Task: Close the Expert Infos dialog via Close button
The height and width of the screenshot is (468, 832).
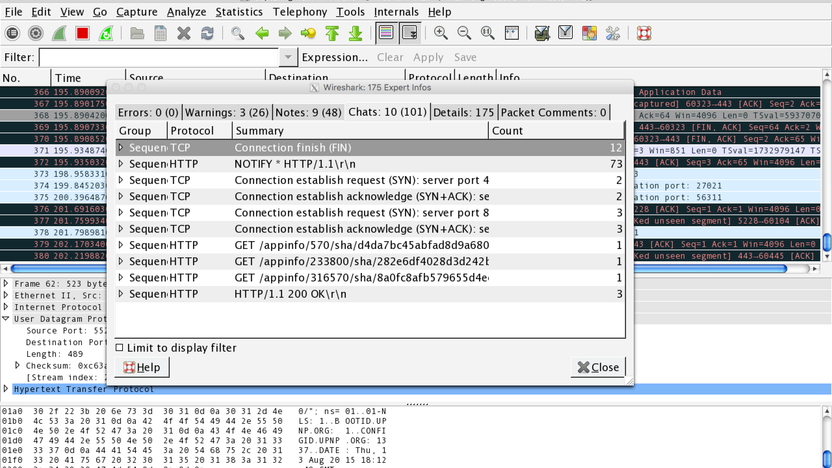Action: click(598, 367)
